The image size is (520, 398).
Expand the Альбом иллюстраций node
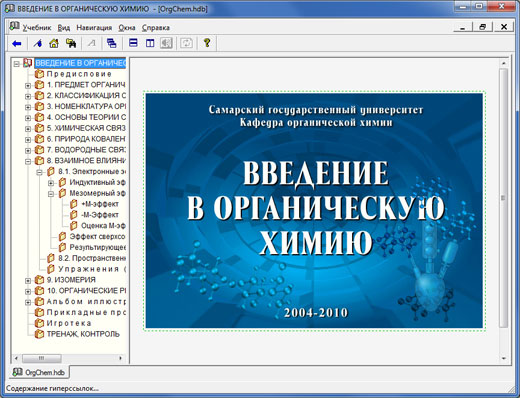(x=28, y=302)
